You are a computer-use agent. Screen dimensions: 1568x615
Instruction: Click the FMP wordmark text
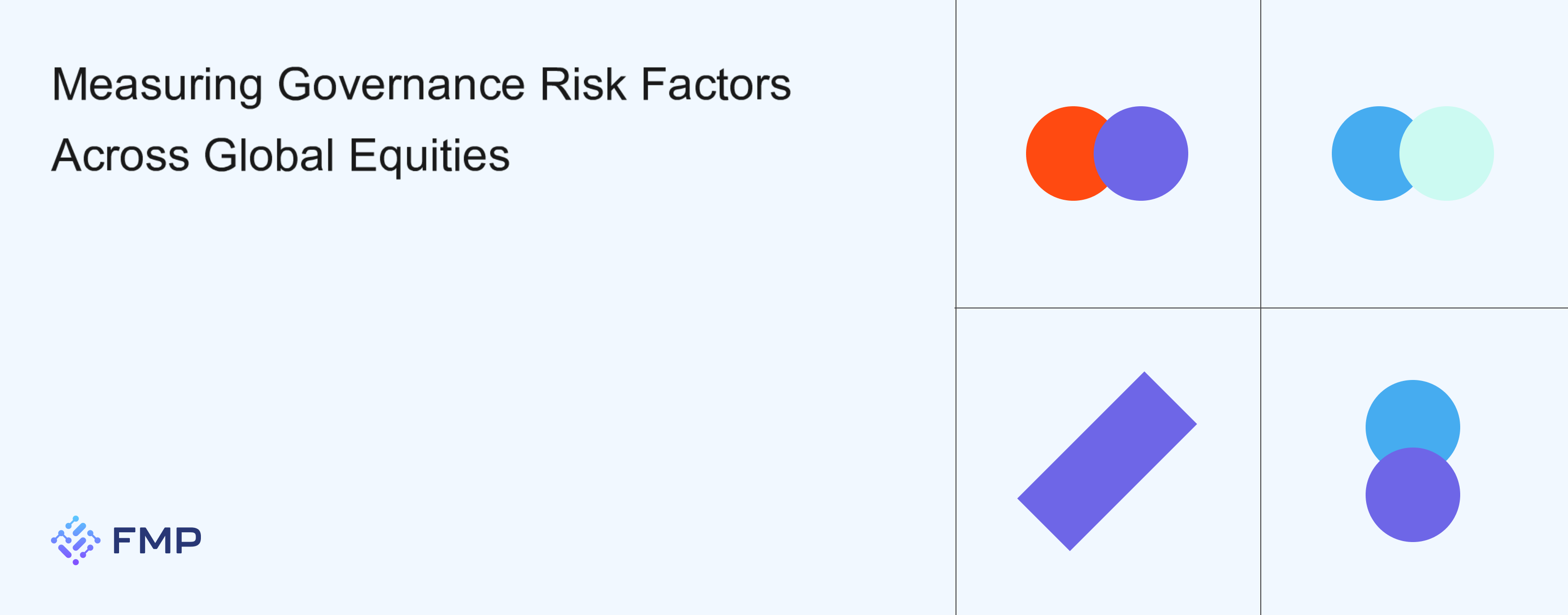coord(157,541)
